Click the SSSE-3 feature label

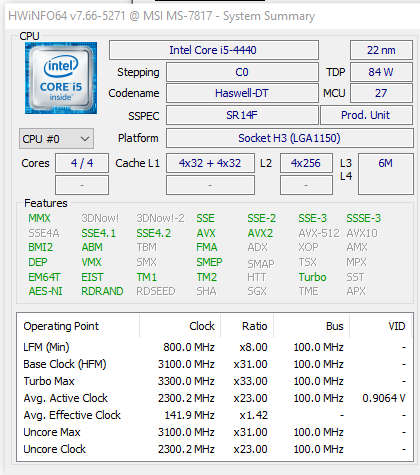pyautogui.click(x=363, y=218)
